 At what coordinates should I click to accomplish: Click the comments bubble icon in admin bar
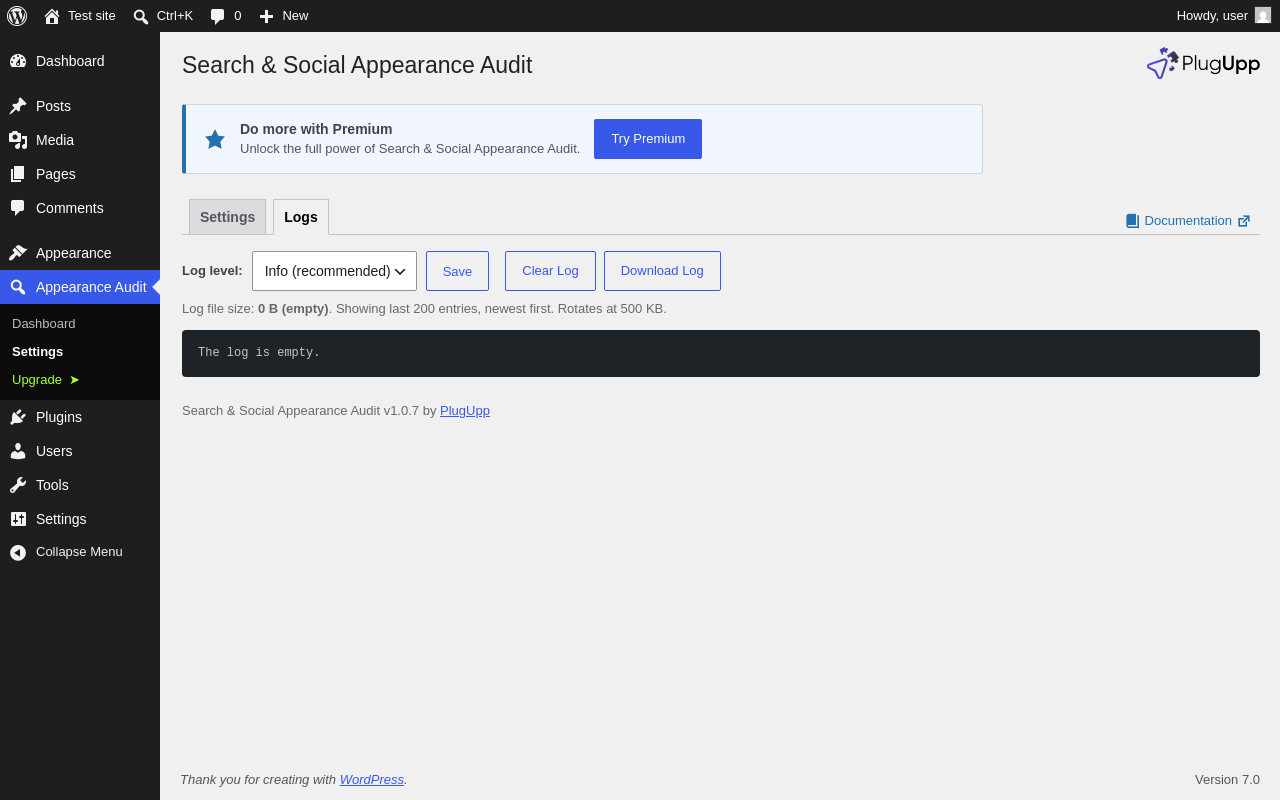tap(218, 16)
